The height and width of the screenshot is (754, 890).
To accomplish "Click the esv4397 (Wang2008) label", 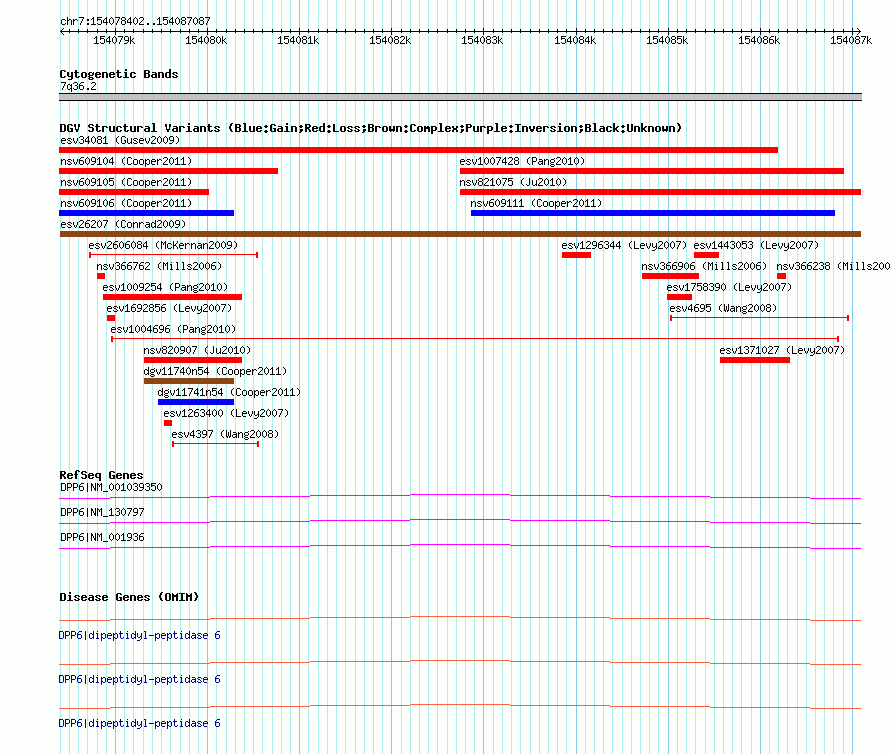I will tap(225, 434).
